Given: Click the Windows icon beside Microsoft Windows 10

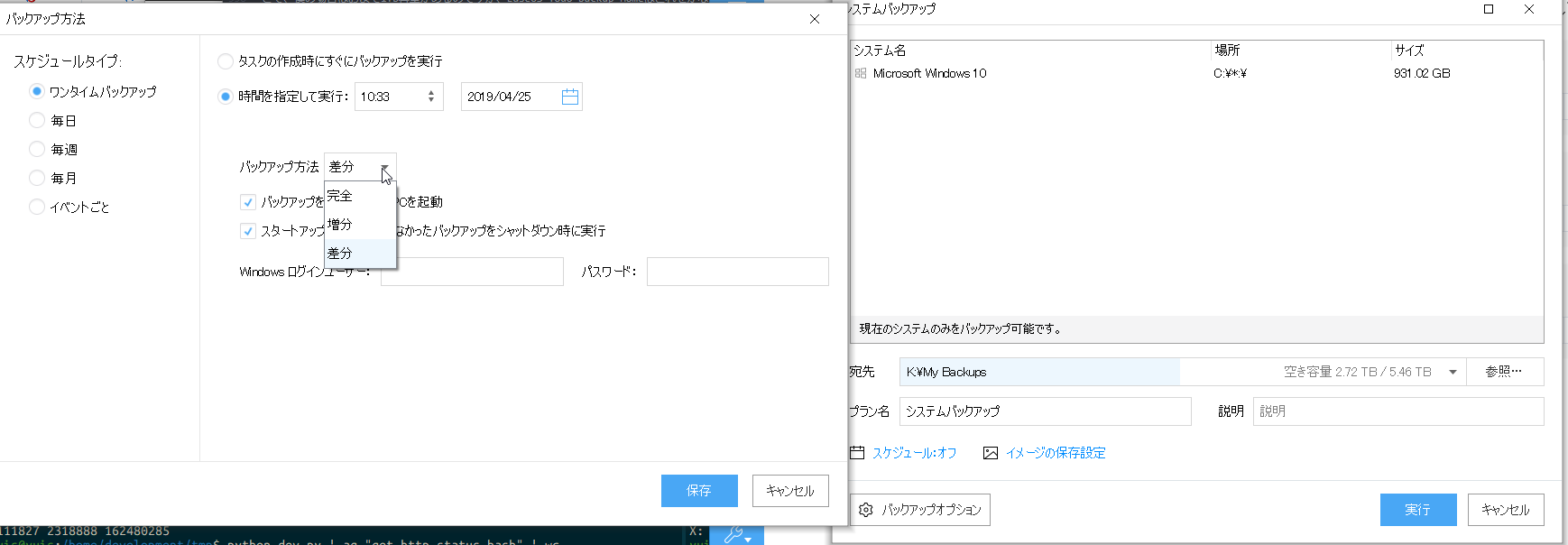Looking at the screenshot, I should point(861,73).
